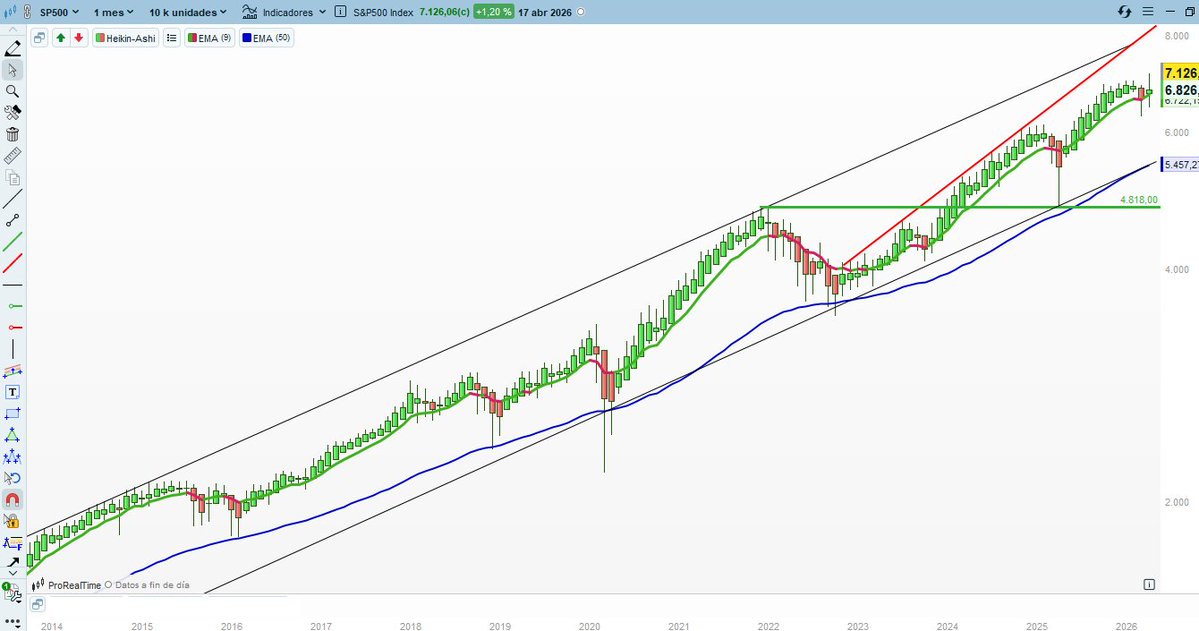Image resolution: width=1199 pixels, height=631 pixels.
Task: Collapse toolbar with top chevron arrow
Action: (12, 31)
